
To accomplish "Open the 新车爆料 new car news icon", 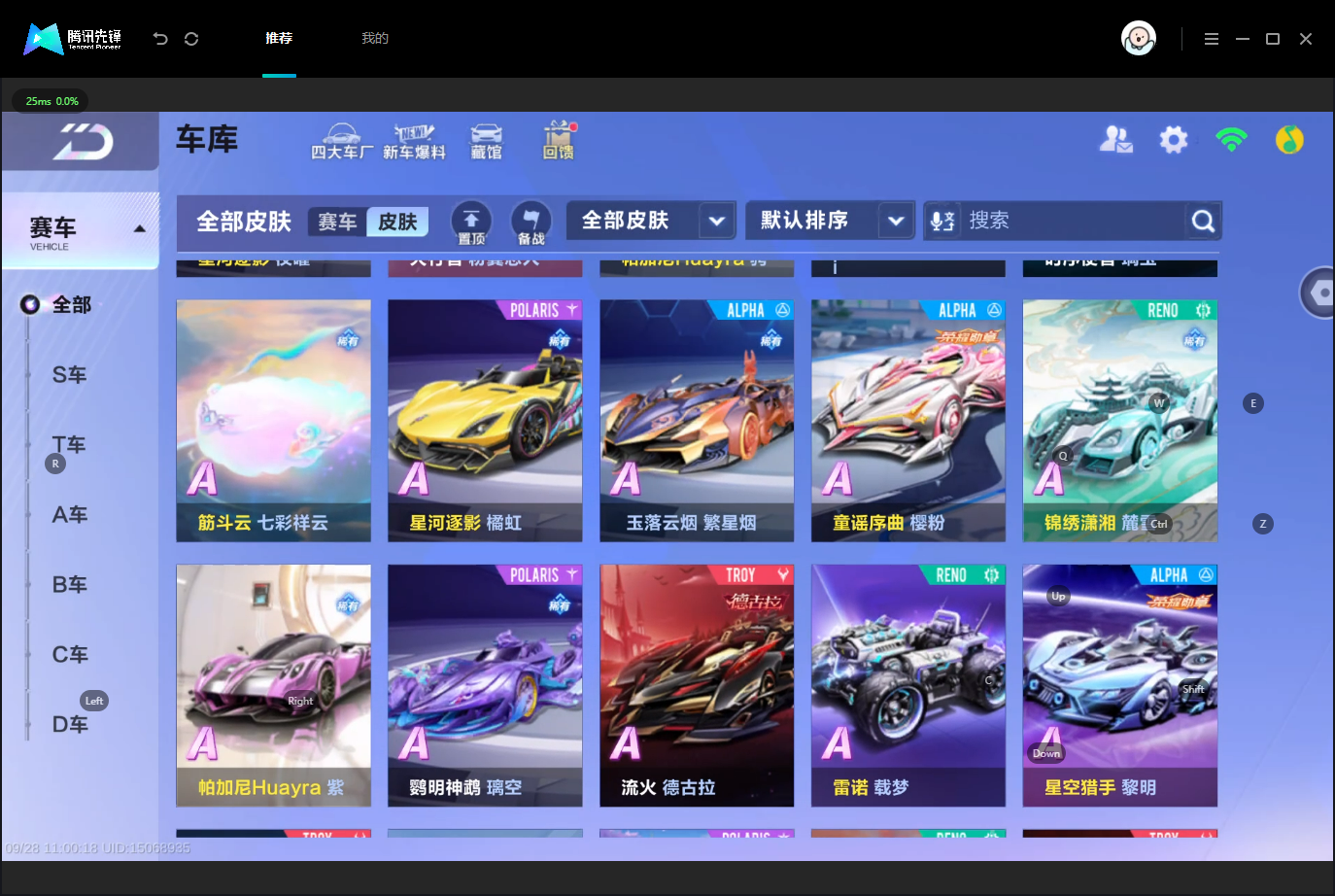I will point(414,141).
